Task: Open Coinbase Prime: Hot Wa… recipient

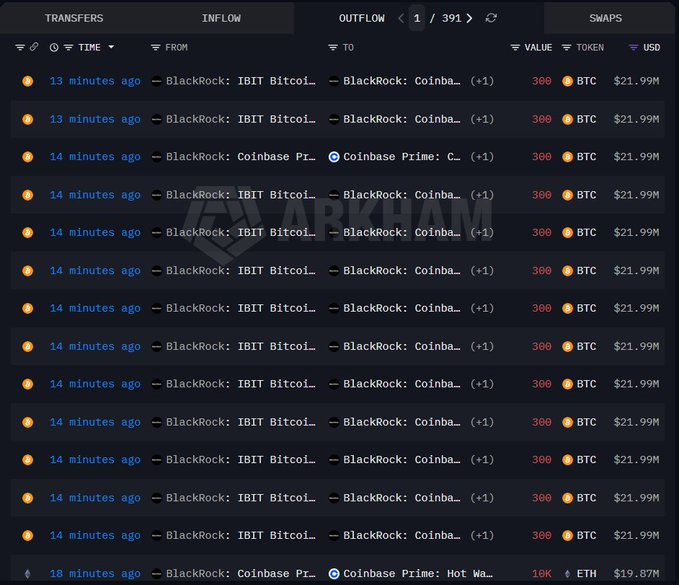Action: click(418, 574)
